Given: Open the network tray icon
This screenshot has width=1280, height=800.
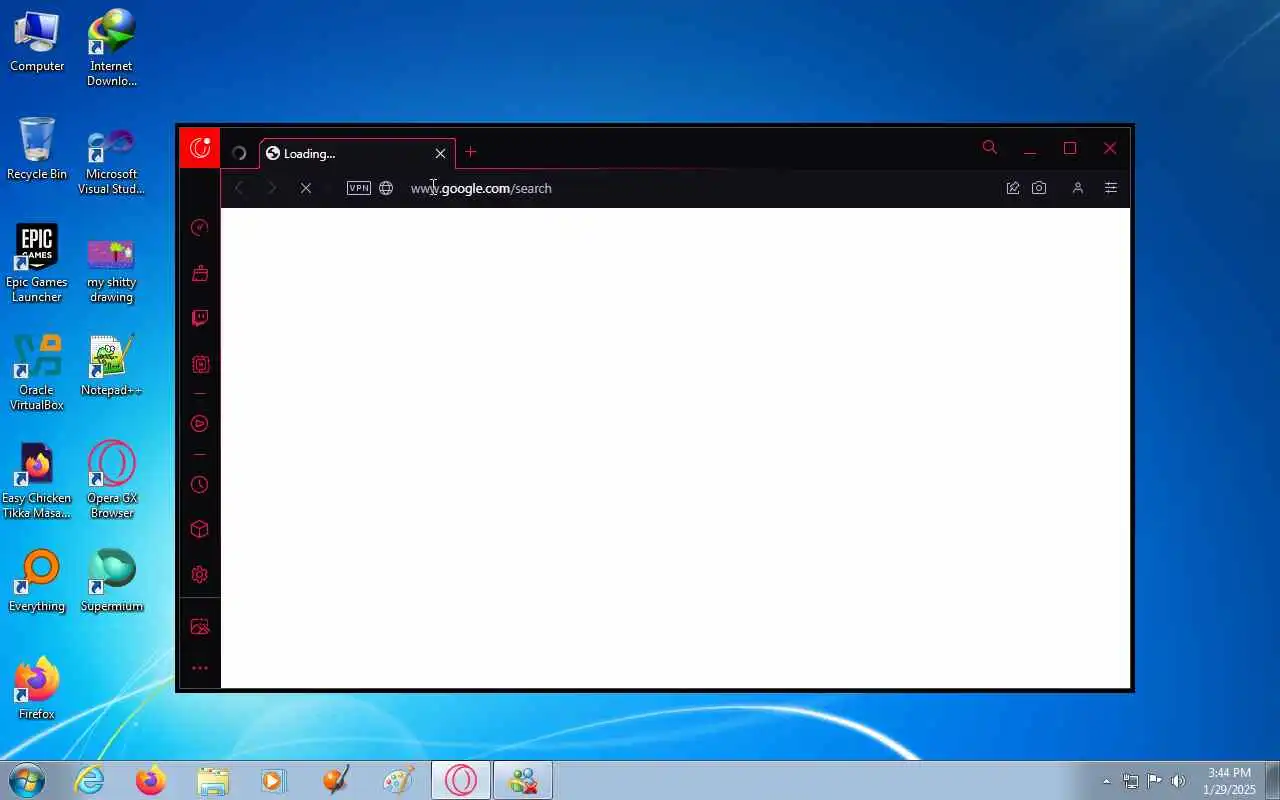Looking at the screenshot, I should (x=1130, y=781).
